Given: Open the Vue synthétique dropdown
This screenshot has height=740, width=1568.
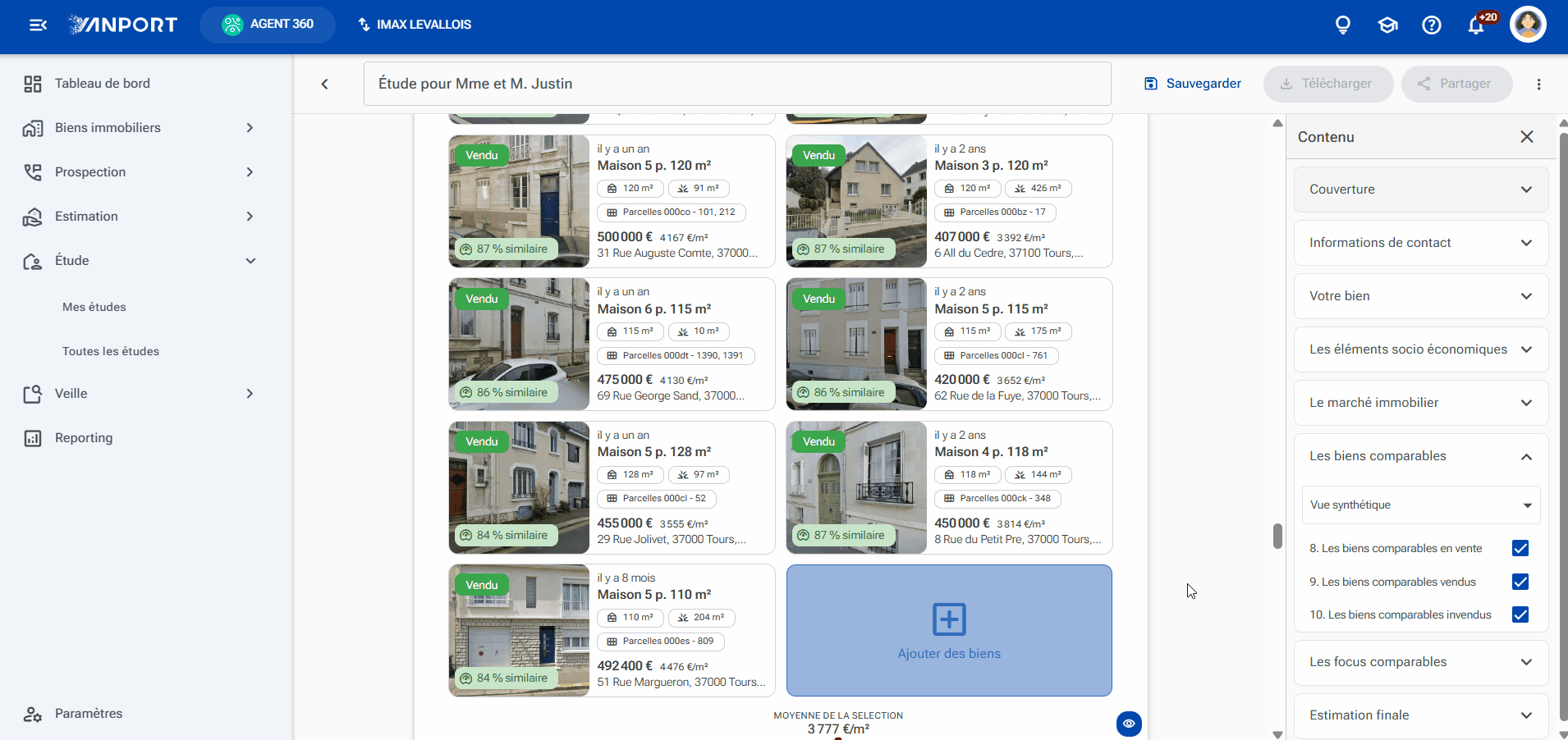Looking at the screenshot, I should coord(1421,505).
